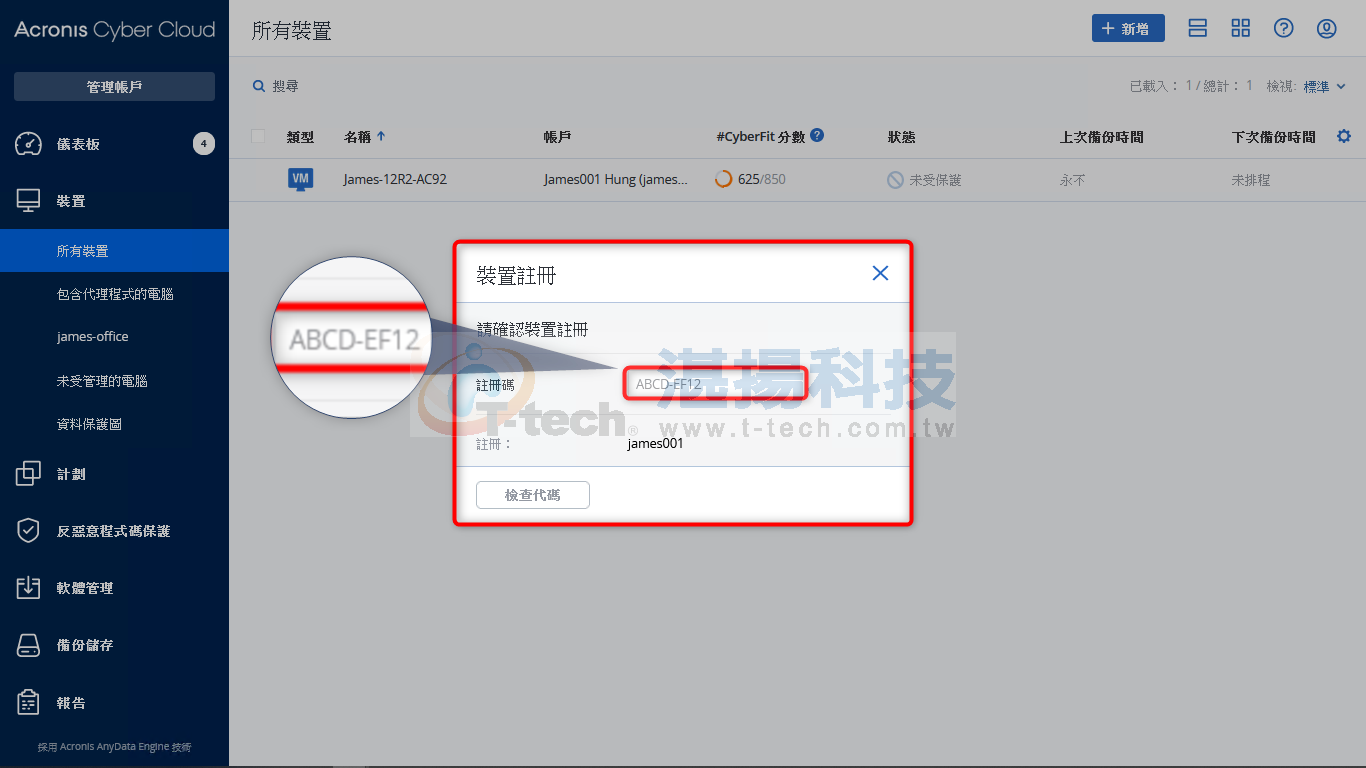
Task: Select 所有裝置 in the sidebar
Action: coord(114,251)
